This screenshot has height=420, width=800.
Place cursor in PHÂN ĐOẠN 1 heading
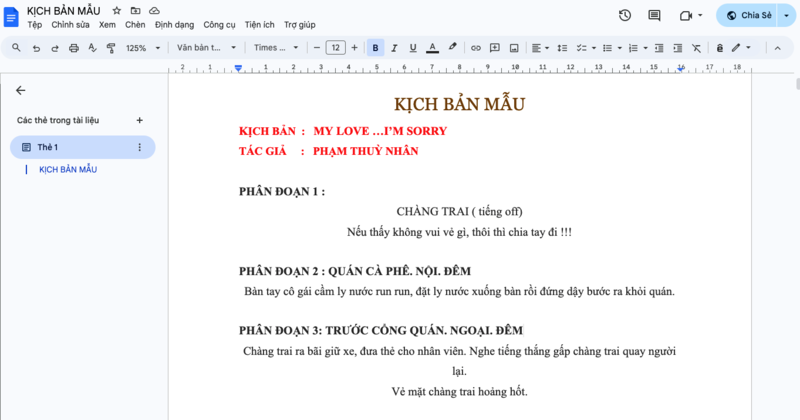(282, 191)
